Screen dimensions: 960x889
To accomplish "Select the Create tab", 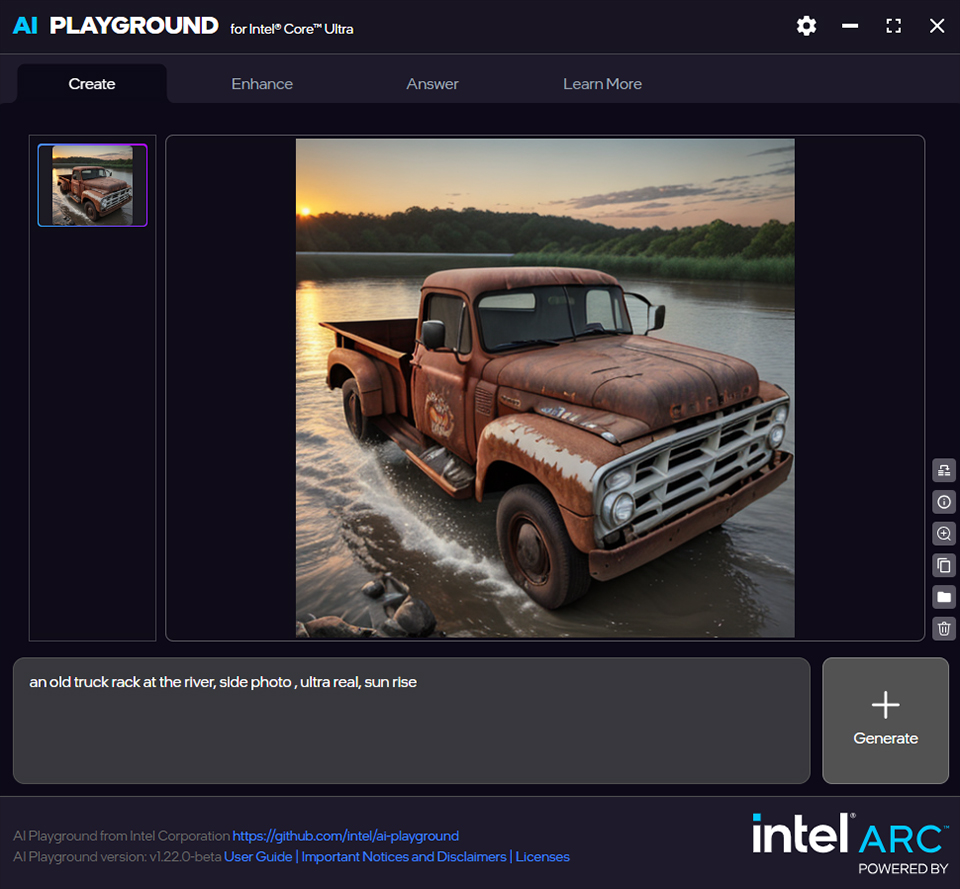I will [x=91, y=84].
